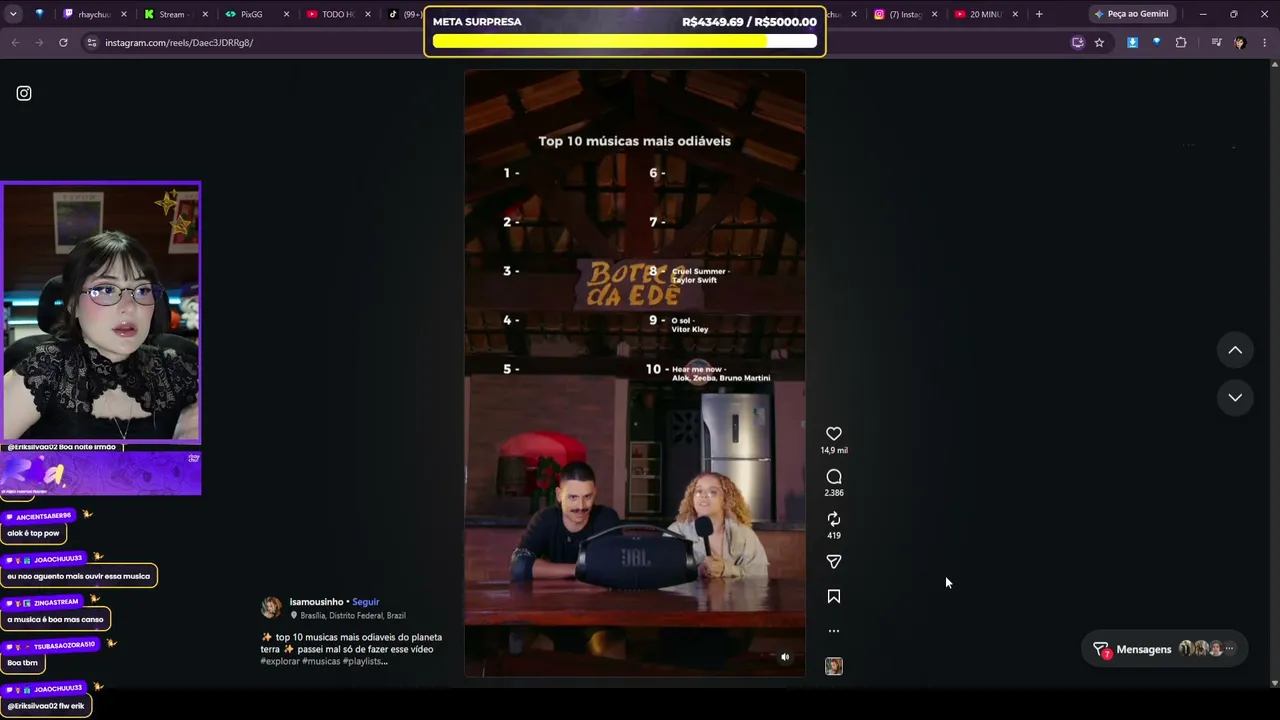
Task: Click the Peça ao Gemini button
Action: (1131, 14)
